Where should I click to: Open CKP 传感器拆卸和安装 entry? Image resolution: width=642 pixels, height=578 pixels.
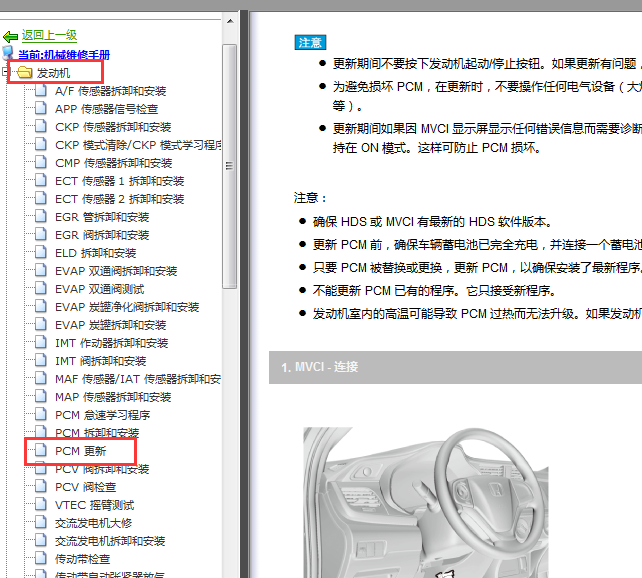[113, 127]
